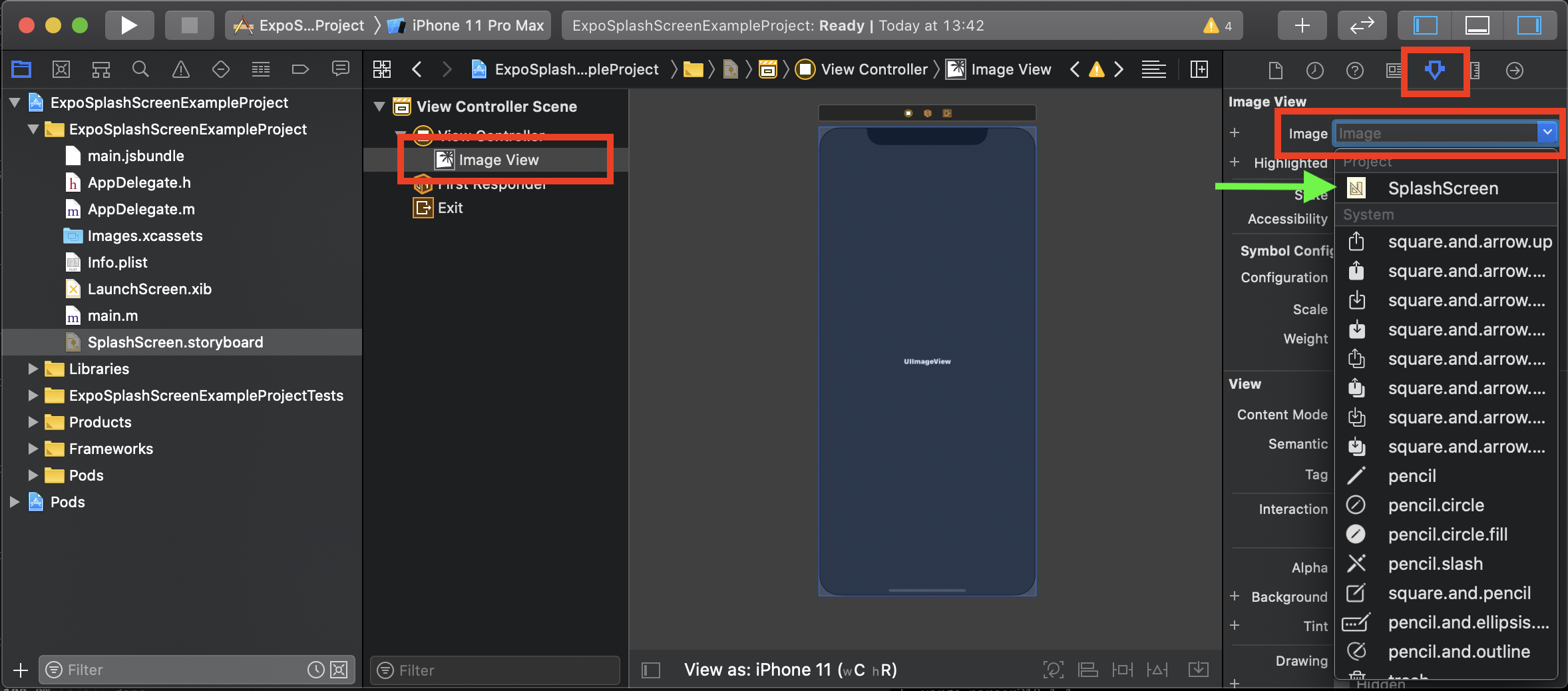Add an editor on the right

1199,69
